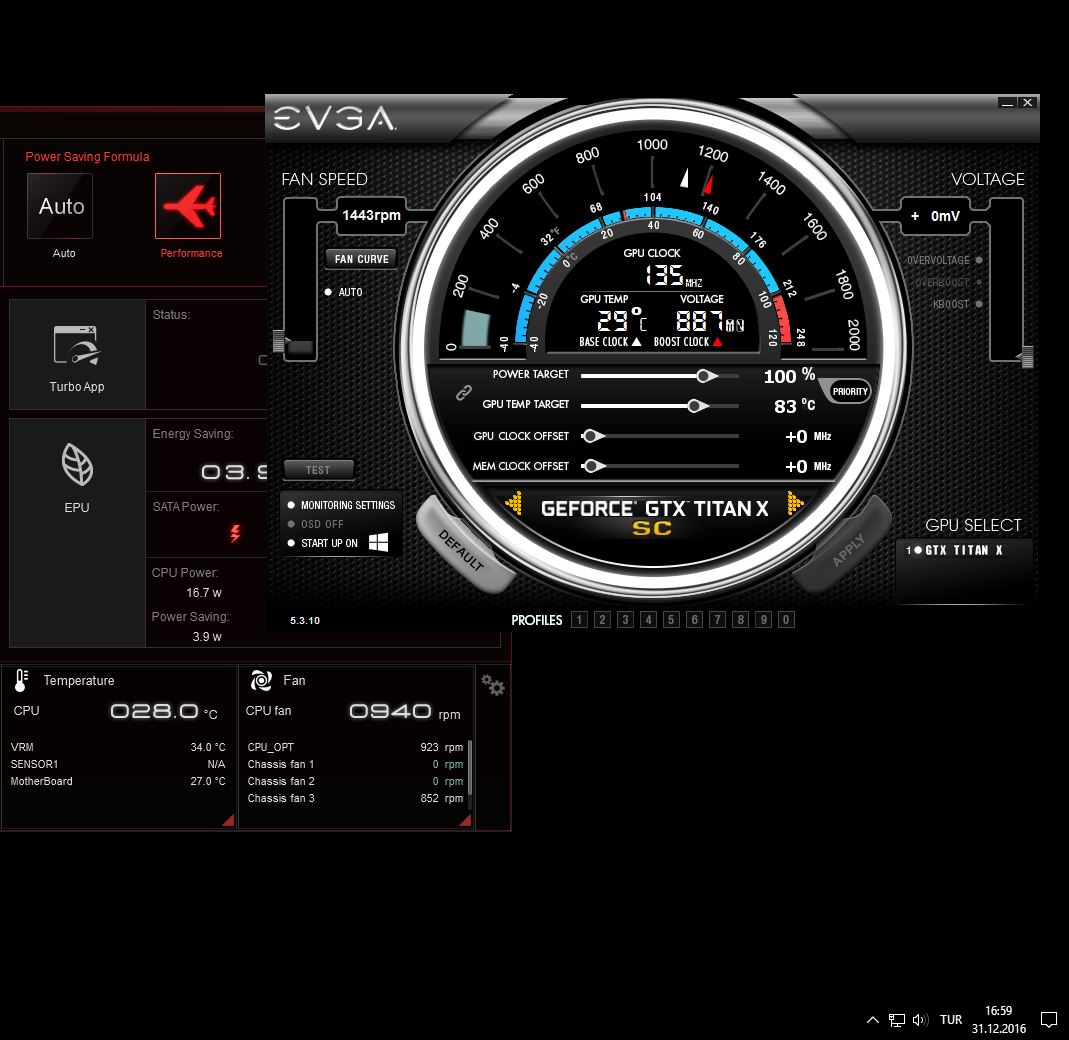This screenshot has width=1069, height=1040.
Task: Click the SATA Power lightning icon
Action: pos(235,533)
